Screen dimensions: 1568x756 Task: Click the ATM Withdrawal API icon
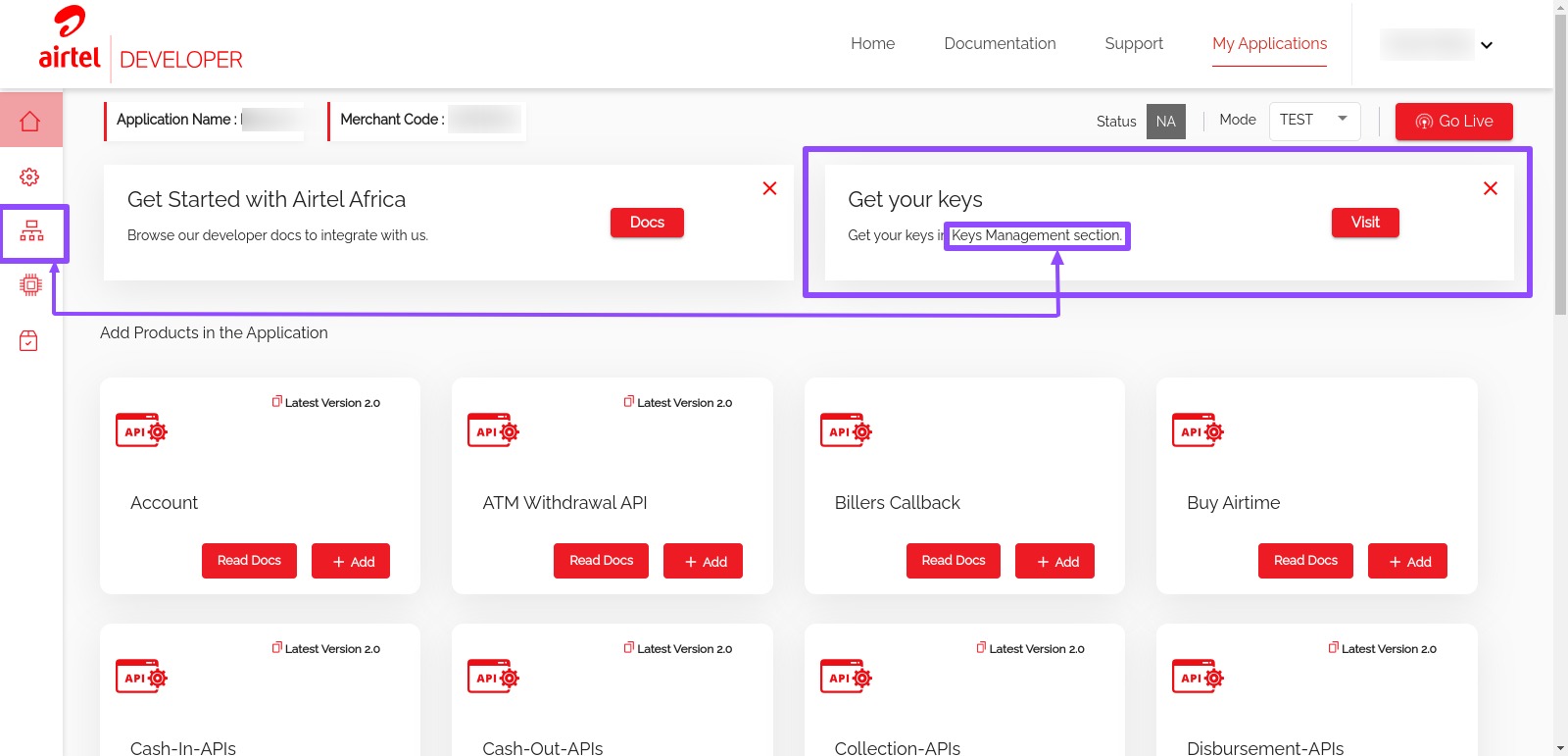coord(493,430)
